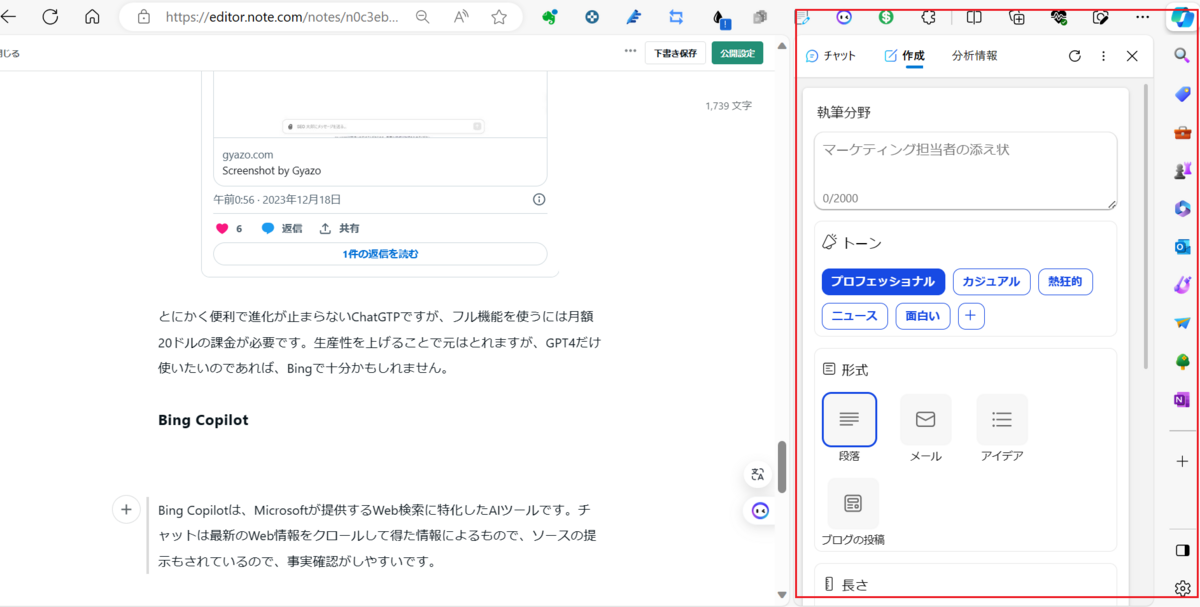Click 共有 on the embedded tweet
The height and width of the screenshot is (607, 1200).
coord(339,228)
